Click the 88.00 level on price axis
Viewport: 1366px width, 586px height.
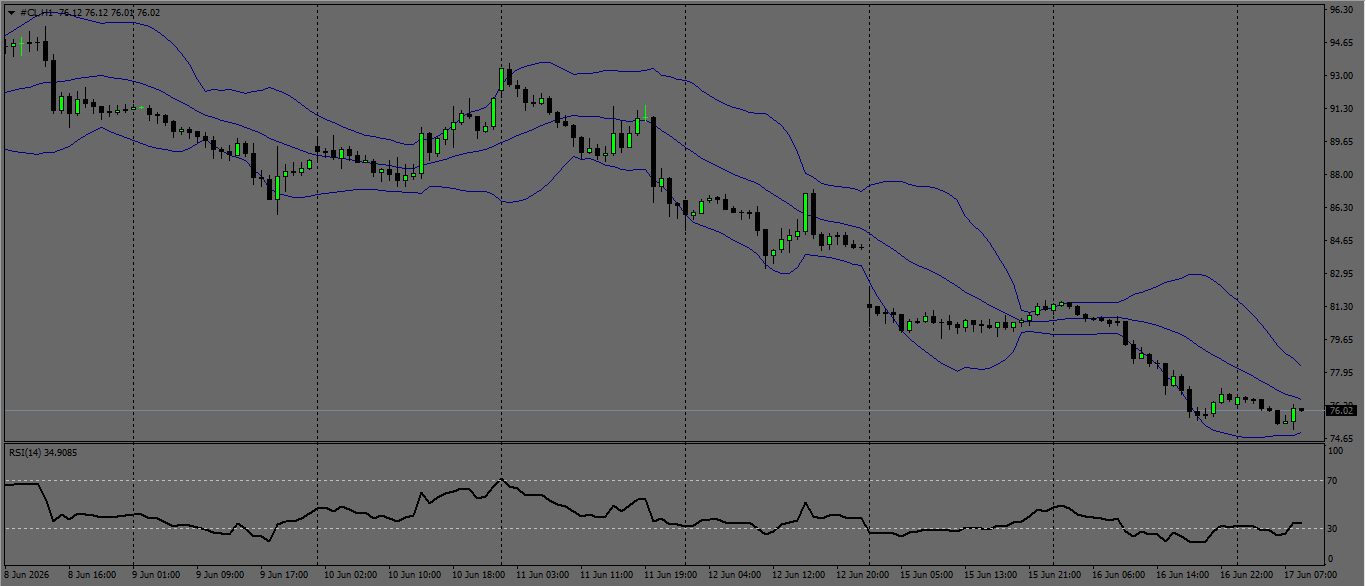tap(1341, 175)
